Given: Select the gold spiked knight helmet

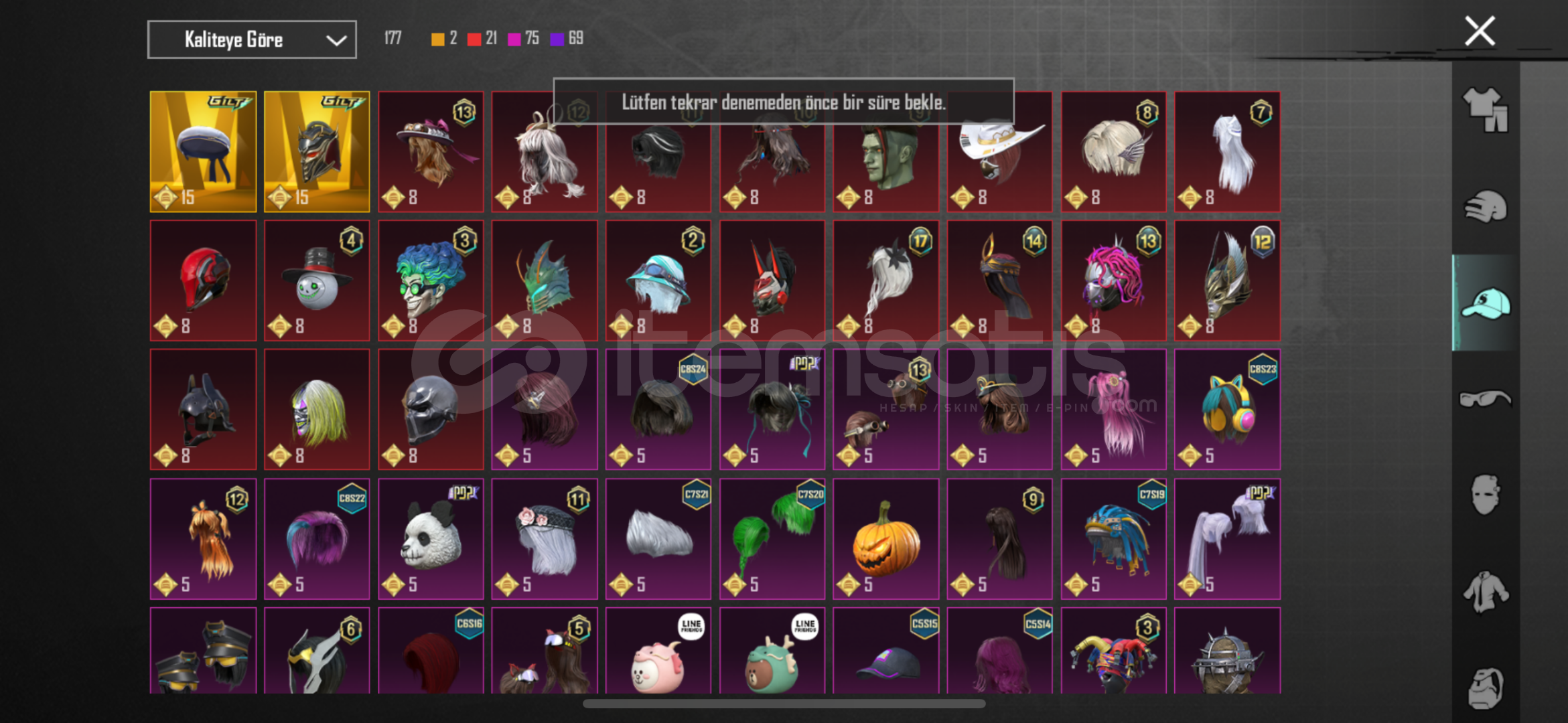Looking at the screenshot, I should click(317, 151).
